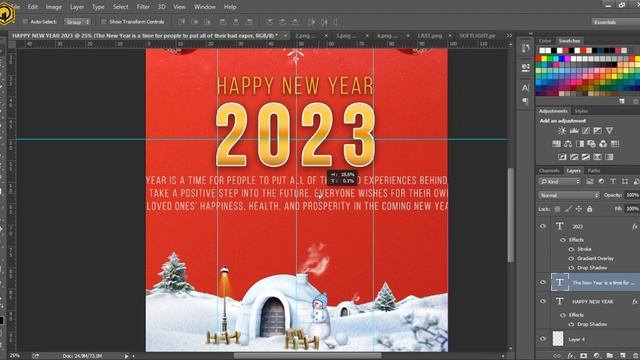This screenshot has width=640, height=360.
Task: Open the Essentials workspace dropdown
Action: pos(616,22)
